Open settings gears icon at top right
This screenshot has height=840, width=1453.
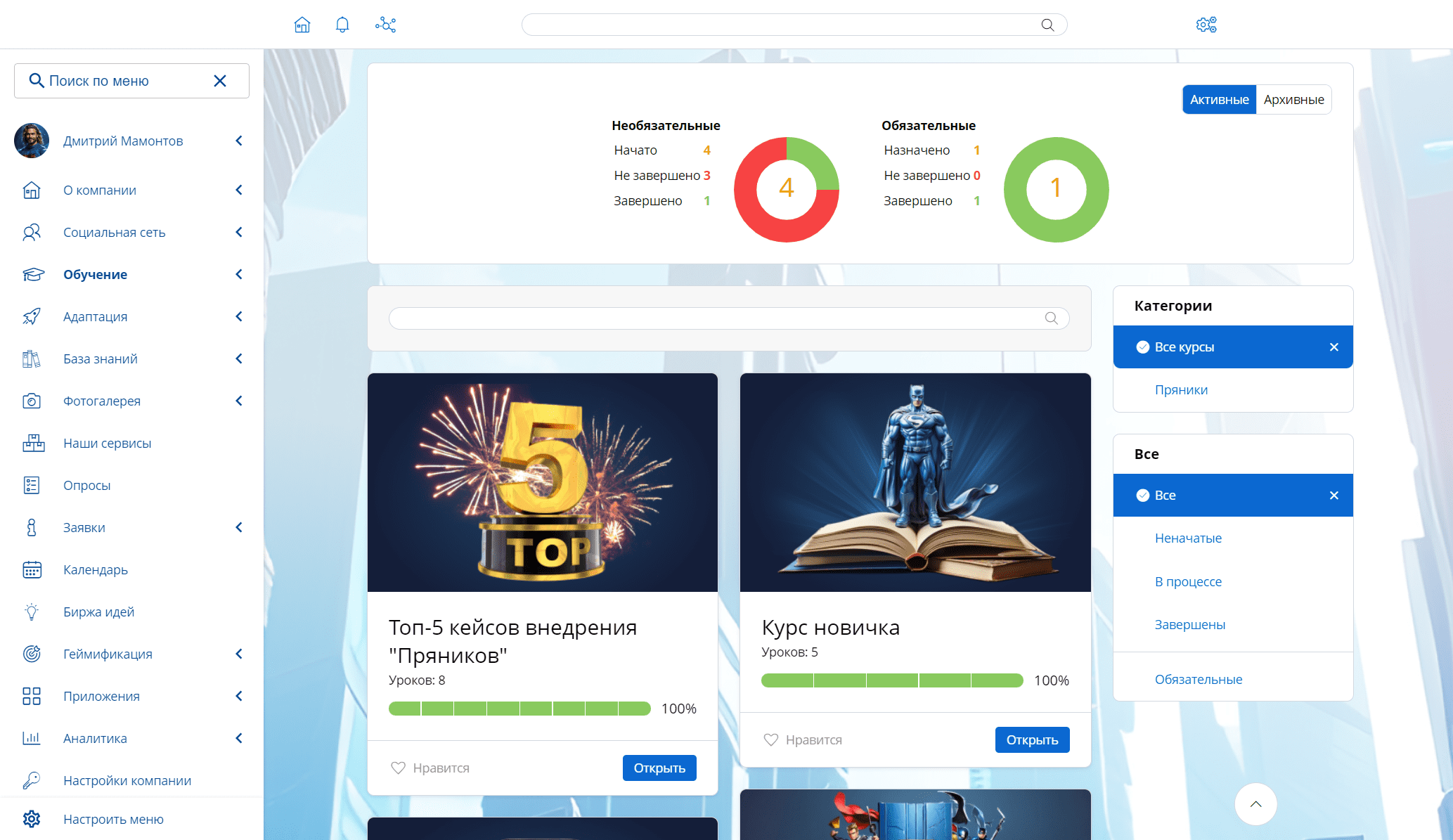[x=1206, y=25]
